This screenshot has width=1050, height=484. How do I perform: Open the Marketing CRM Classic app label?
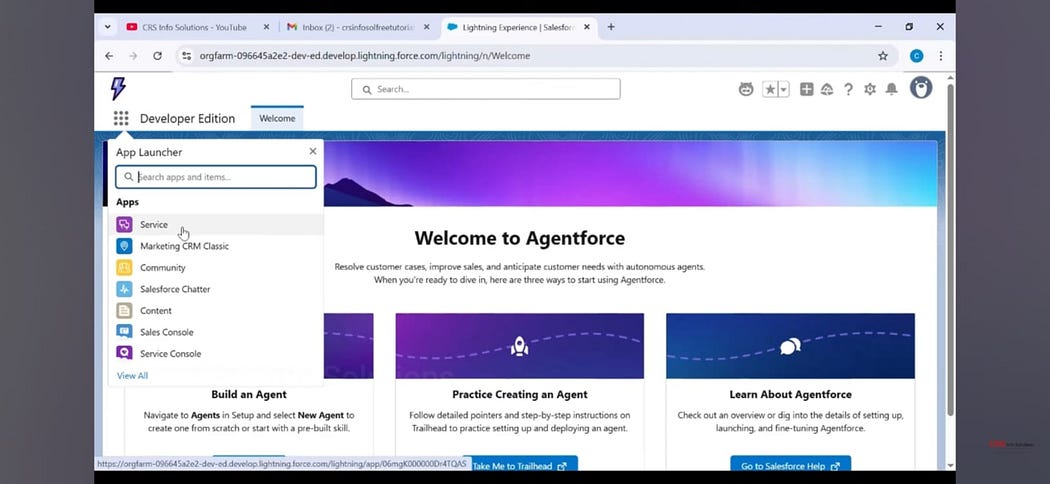click(x=184, y=246)
